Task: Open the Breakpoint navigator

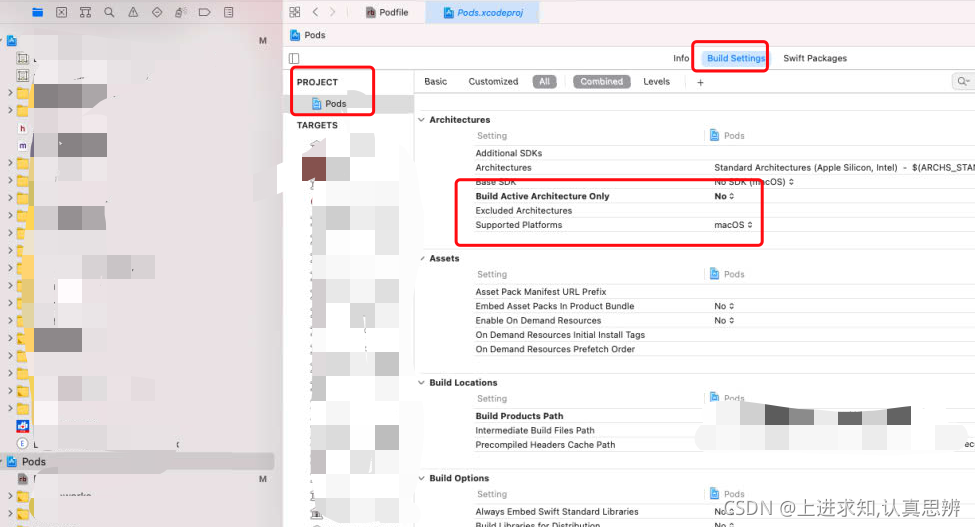Action: point(204,12)
